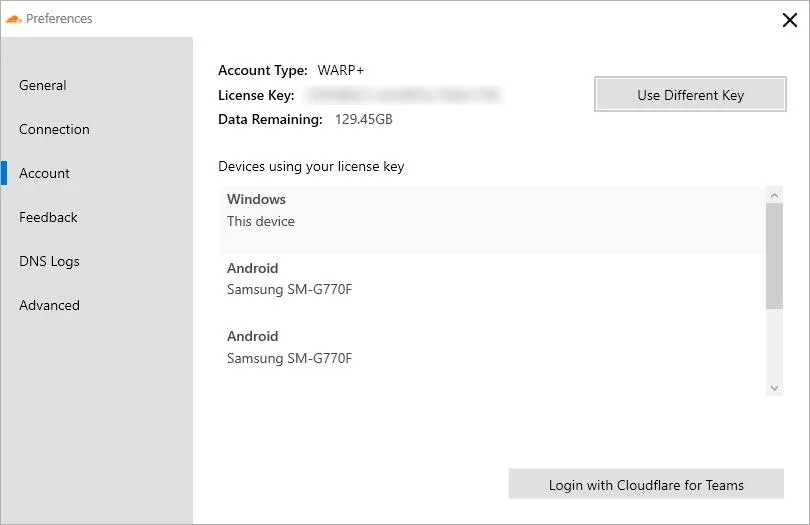View the DNS Logs tab
This screenshot has height=525, width=810.
pos(49,262)
